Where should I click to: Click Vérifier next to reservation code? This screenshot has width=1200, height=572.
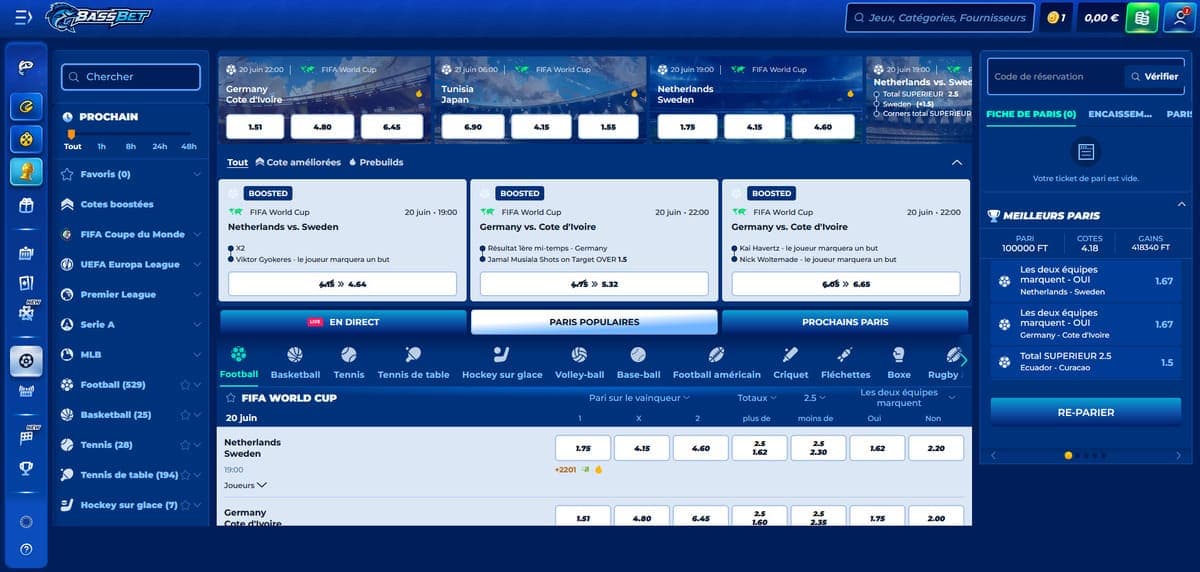tap(1154, 76)
